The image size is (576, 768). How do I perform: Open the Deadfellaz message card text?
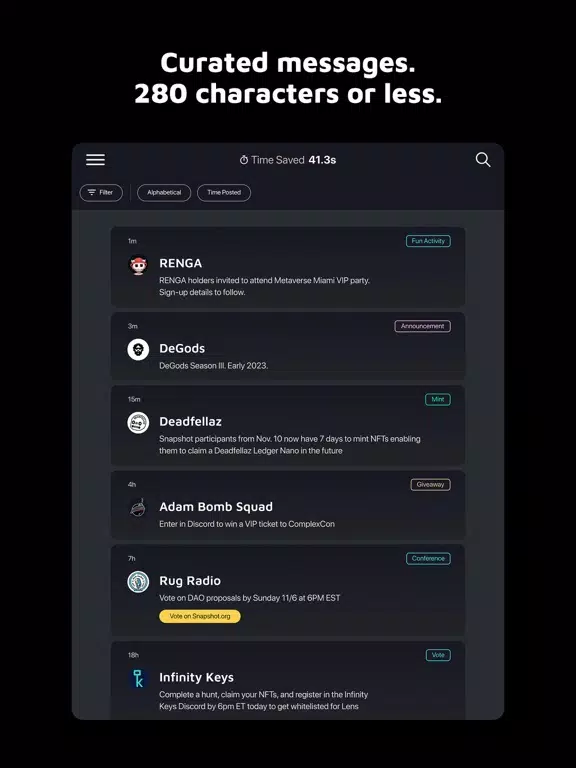pyautogui.click(x=289, y=445)
